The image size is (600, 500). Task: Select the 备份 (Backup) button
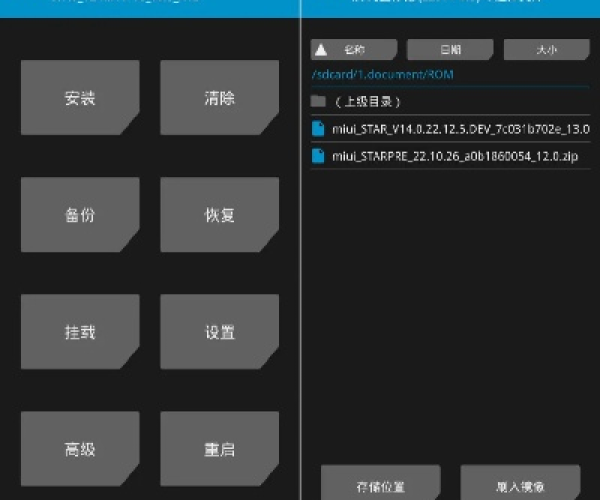pos(80,215)
